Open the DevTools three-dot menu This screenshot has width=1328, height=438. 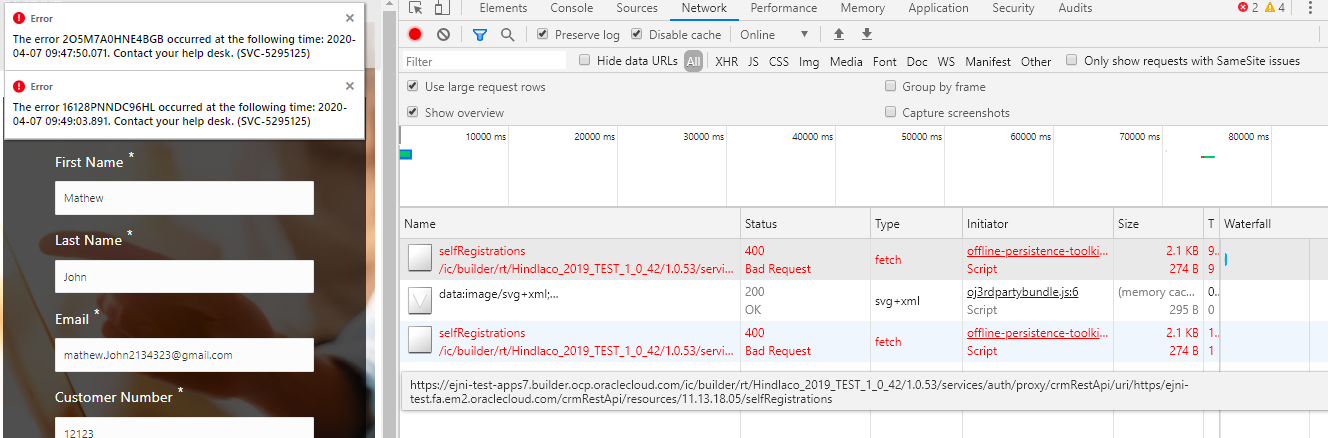1310,8
